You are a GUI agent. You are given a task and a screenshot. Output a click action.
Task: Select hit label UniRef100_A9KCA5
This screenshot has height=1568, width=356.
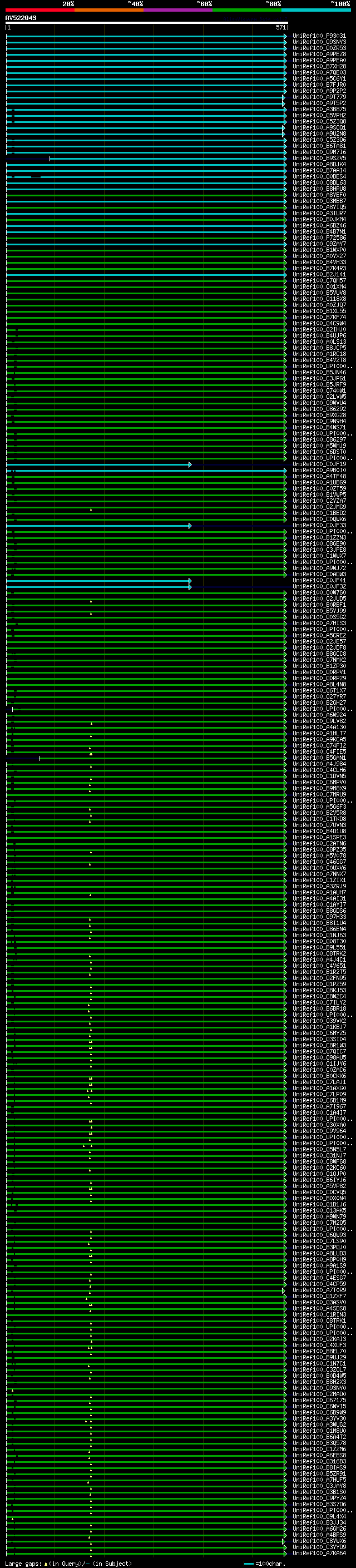[x=319, y=740]
